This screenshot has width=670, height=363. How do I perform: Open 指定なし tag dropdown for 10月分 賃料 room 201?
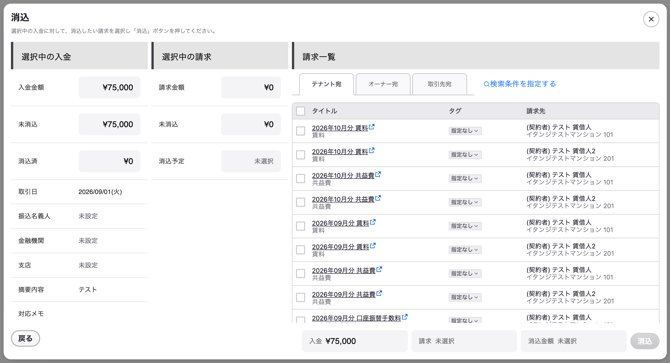465,155
